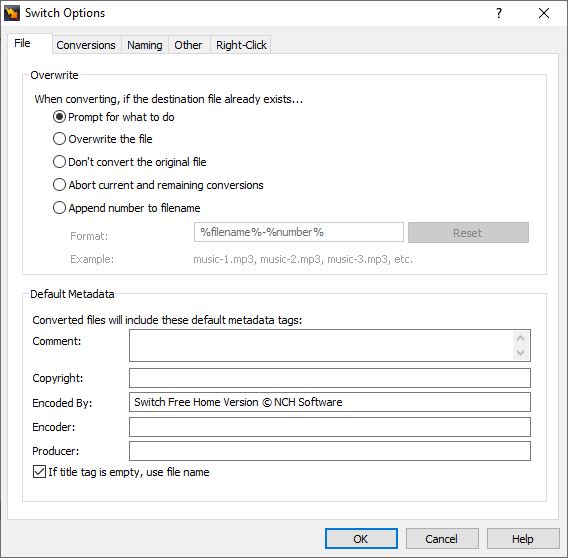Click the Comment field scroll down arrow
The image size is (568, 558).
click(521, 353)
